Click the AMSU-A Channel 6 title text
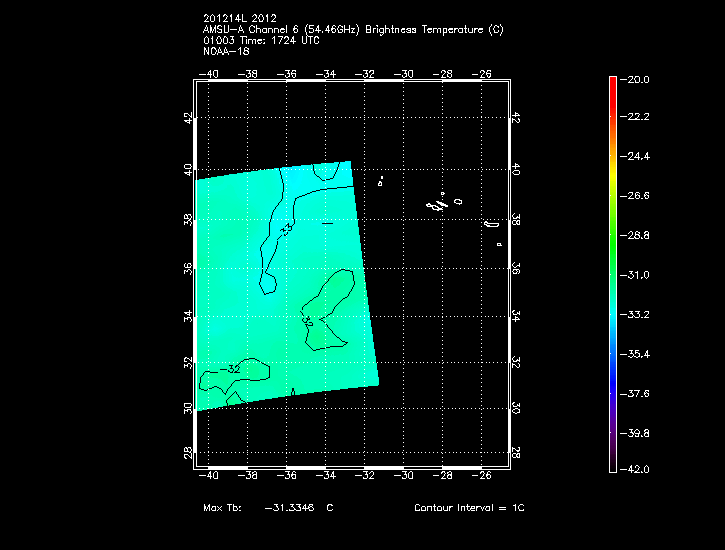725x550 pixels. [352, 30]
